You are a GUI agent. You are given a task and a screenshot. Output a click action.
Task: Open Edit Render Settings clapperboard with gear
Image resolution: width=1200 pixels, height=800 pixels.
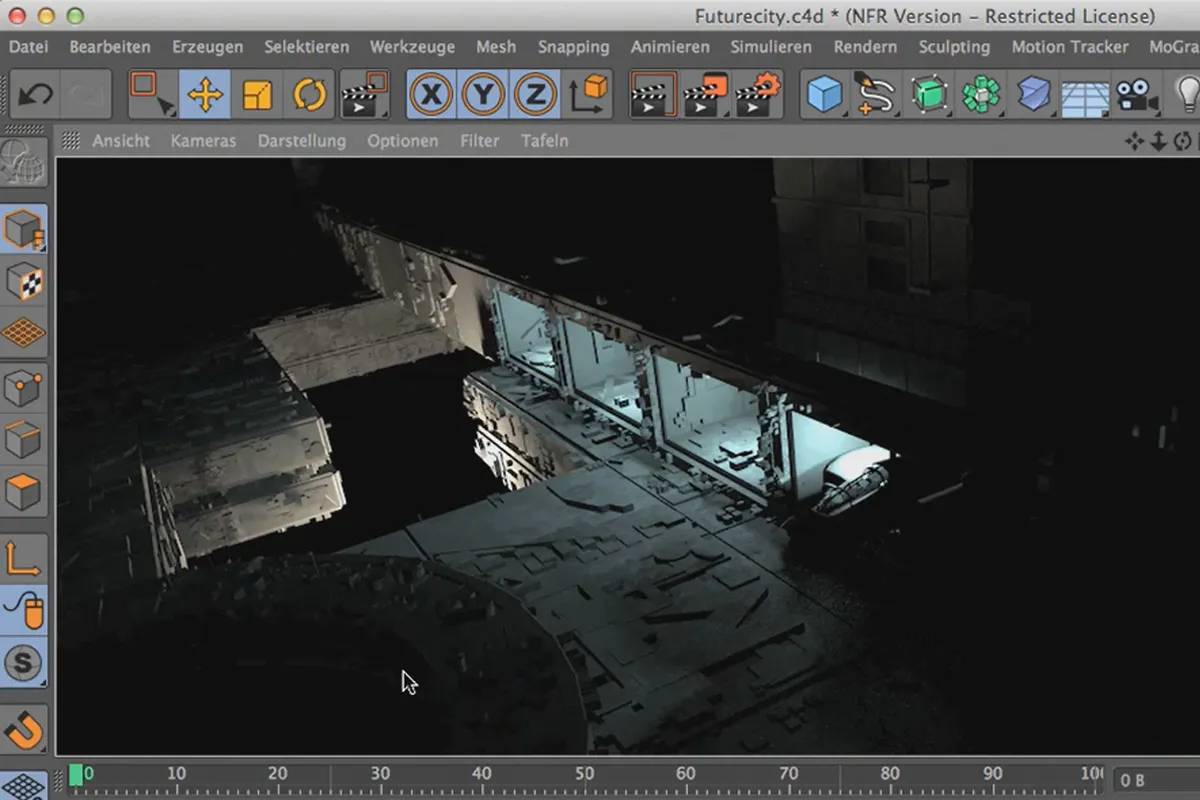pos(758,96)
